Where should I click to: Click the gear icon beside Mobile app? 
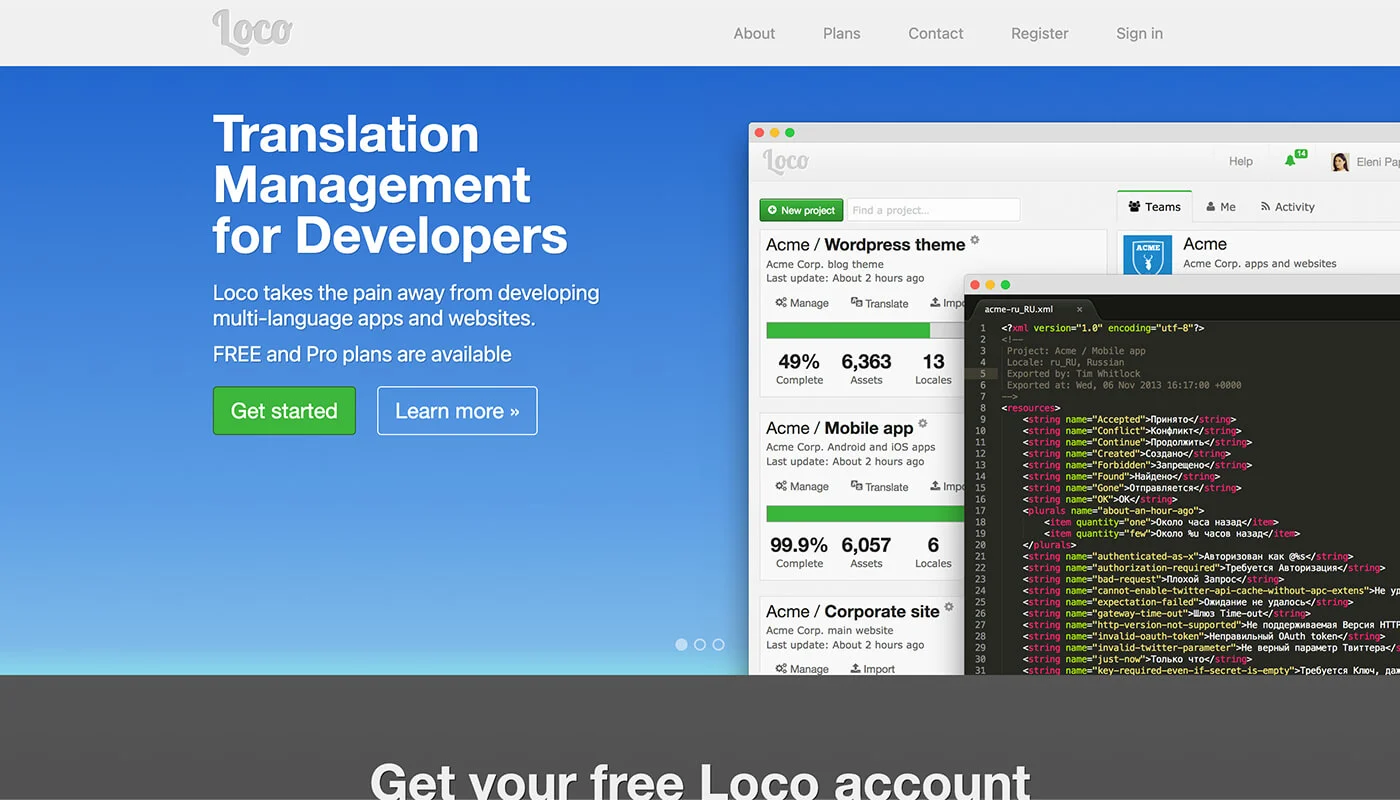[923, 423]
